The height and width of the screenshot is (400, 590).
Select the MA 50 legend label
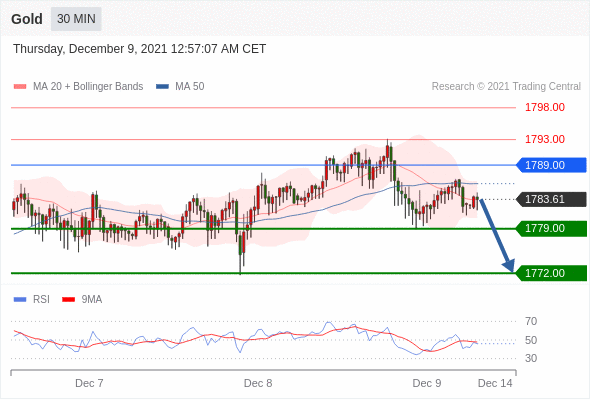pyautogui.click(x=190, y=87)
